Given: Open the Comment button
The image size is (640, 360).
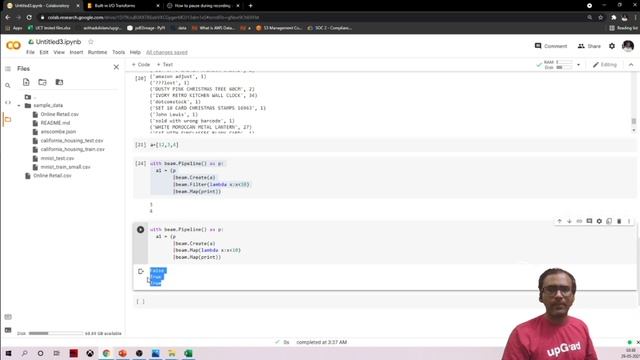Looking at the screenshot, I should [551, 46].
